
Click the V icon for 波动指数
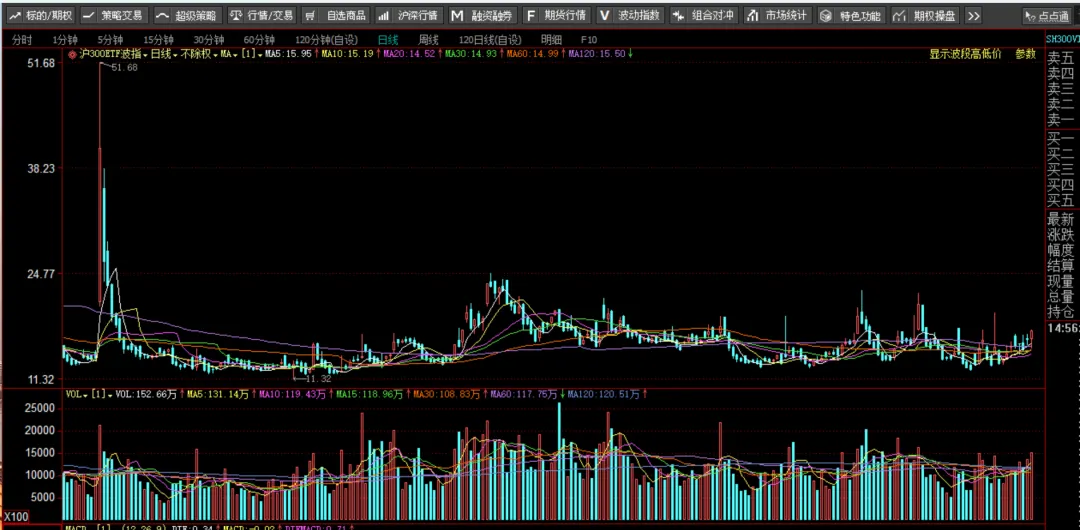pyautogui.click(x=603, y=15)
